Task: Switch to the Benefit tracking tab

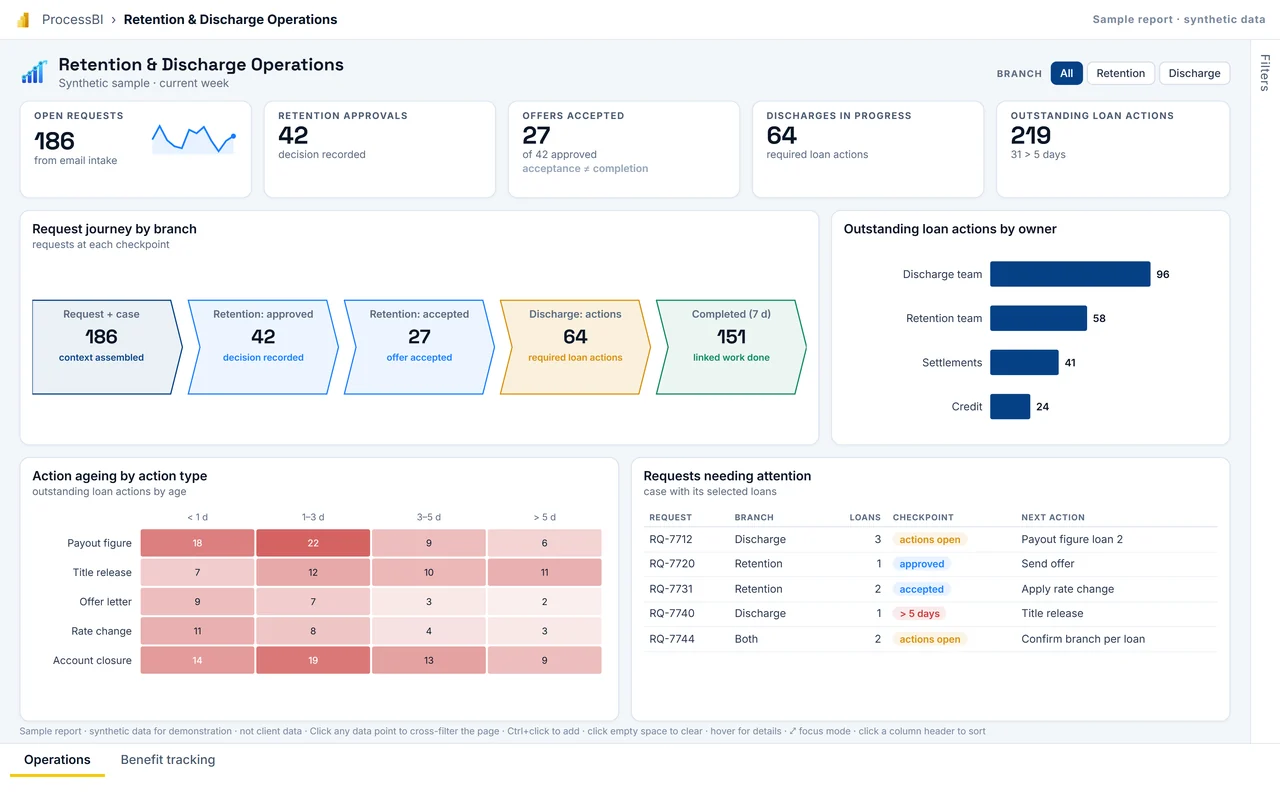Action: [168, 760]
